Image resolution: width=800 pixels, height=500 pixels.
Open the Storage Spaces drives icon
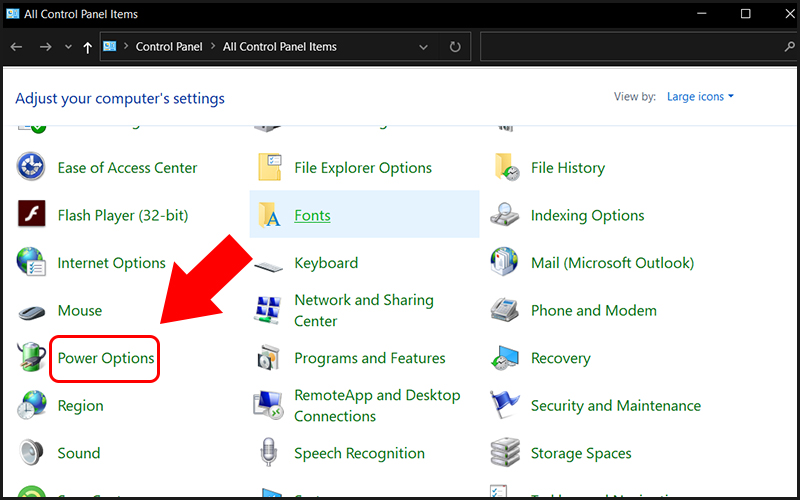[x=505, y=452]
